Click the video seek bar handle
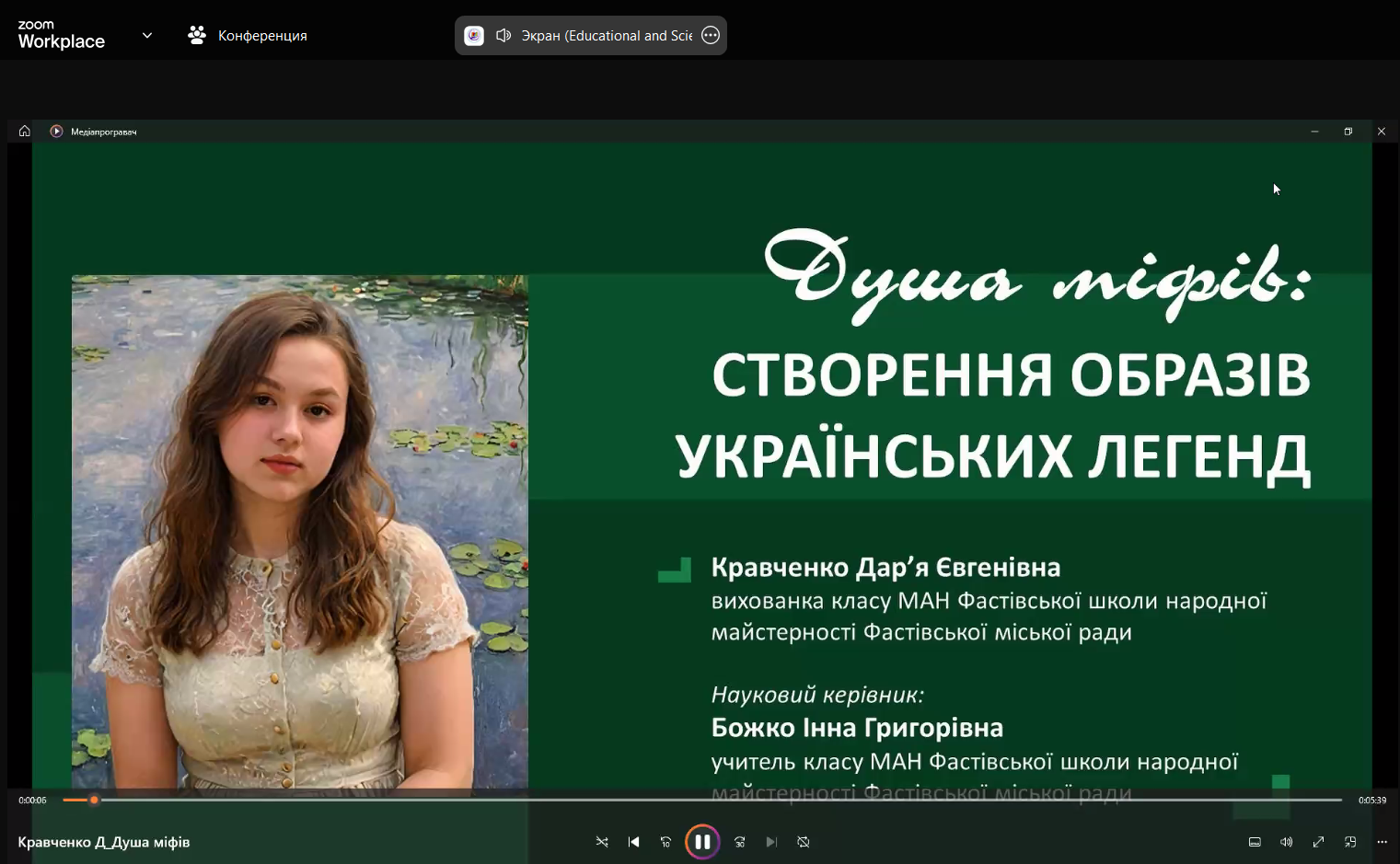This screenshot has height=864, width=1400. (x=94, y=801)
